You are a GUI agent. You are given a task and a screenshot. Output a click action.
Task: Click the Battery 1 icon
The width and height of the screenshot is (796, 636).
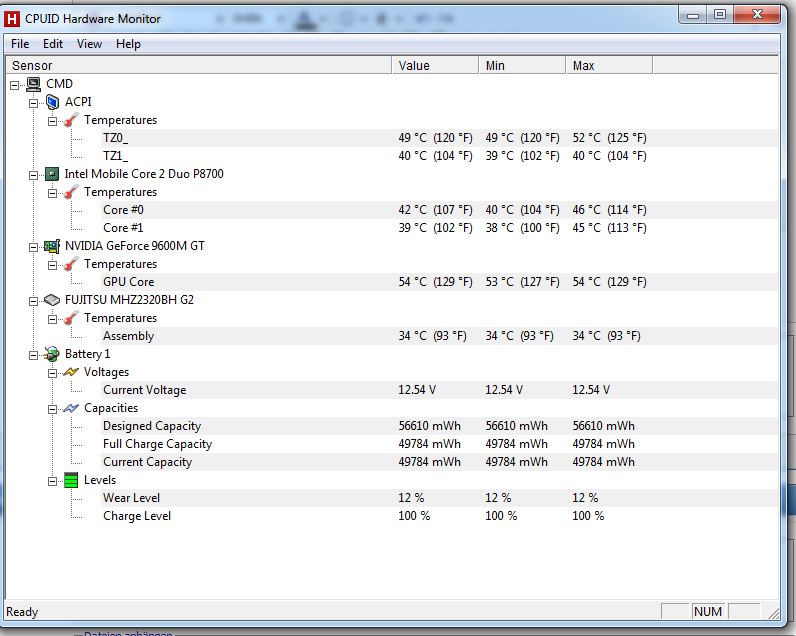coord(52,354)
